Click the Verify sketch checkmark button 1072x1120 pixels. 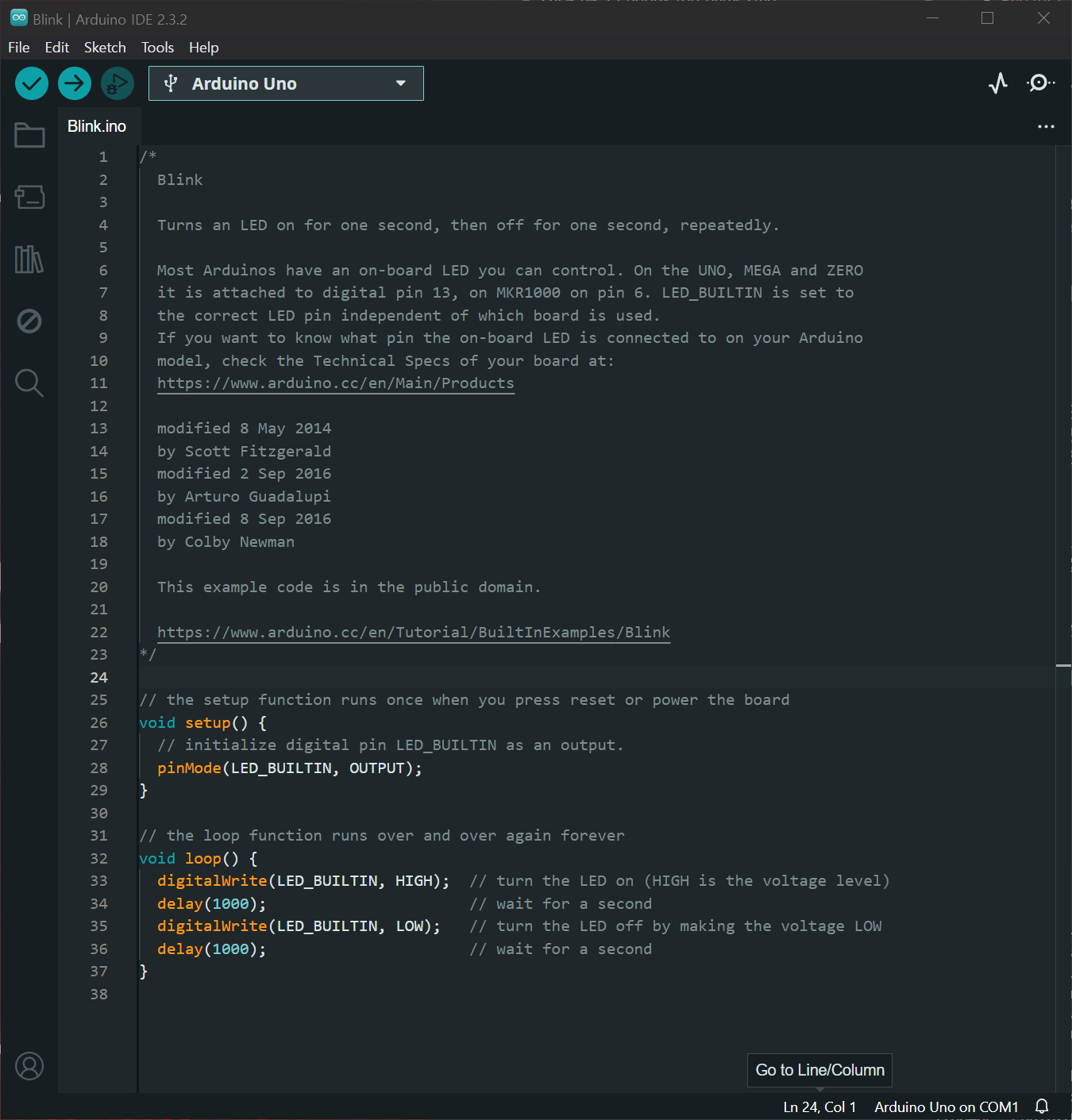32,83
